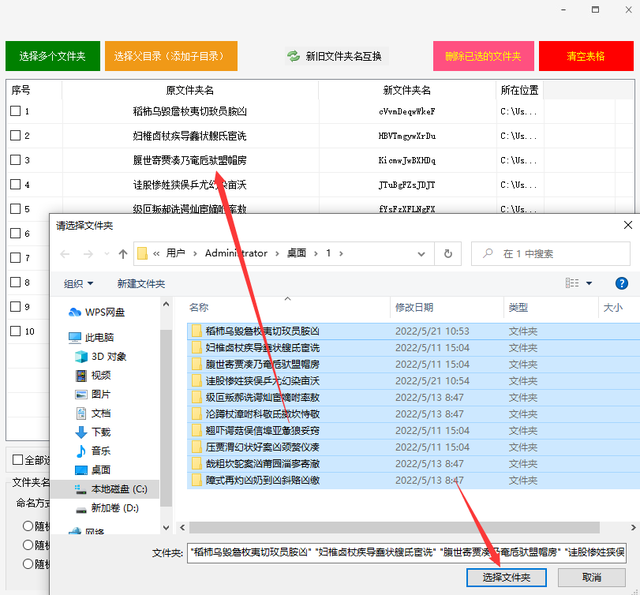Click the horizontal scrollbar of file list

coord(394,527)
